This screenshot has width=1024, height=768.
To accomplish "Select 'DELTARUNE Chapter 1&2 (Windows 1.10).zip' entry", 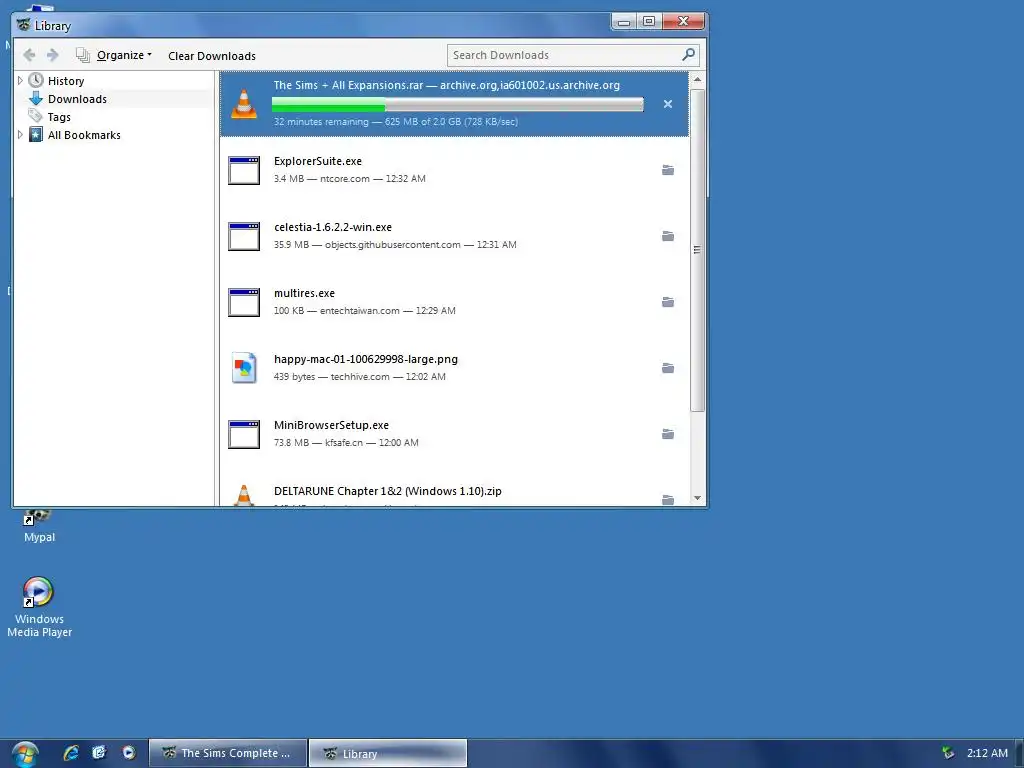I will pos(388,491).
